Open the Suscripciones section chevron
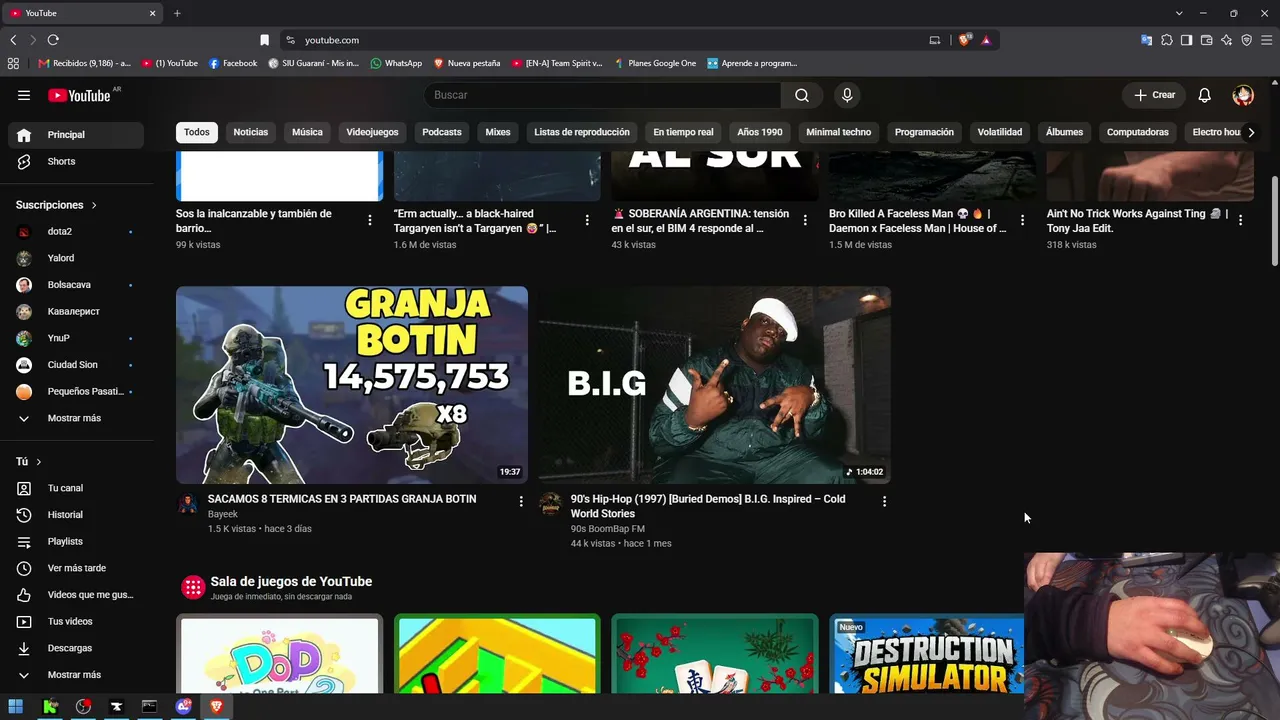 [x=94, y=205]
